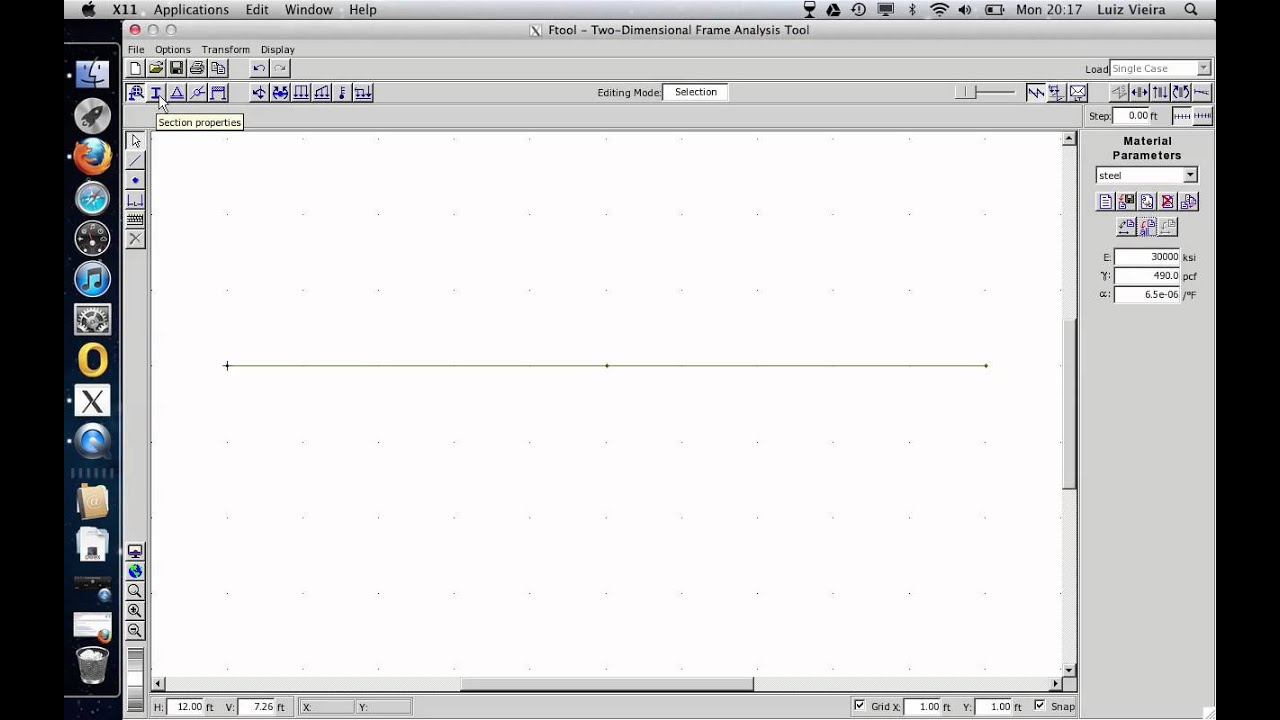The width and height of the screenshot is (1280, 720).
Task: Delete the current material red X icon
Action: (1168, 201)
